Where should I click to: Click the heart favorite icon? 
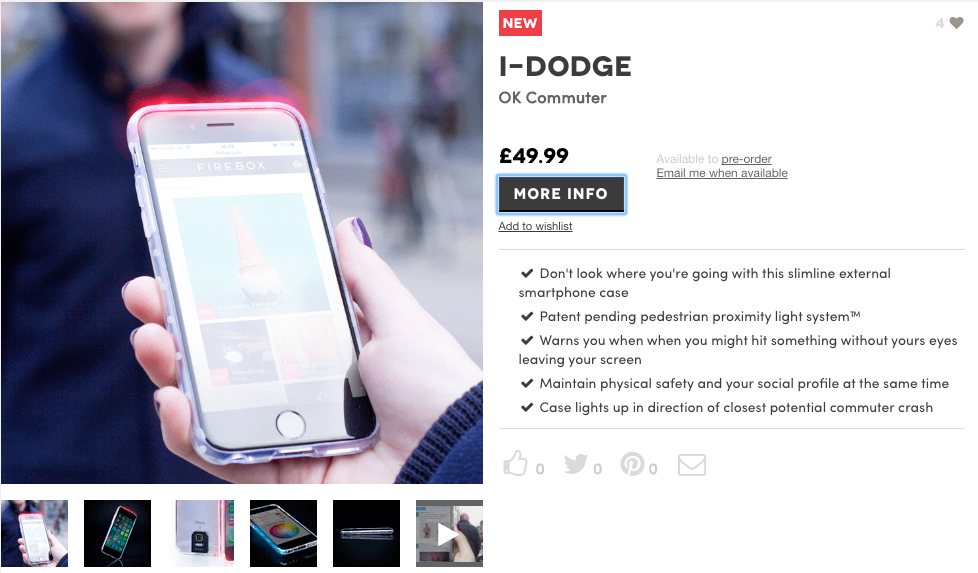(x=956, y=23)
